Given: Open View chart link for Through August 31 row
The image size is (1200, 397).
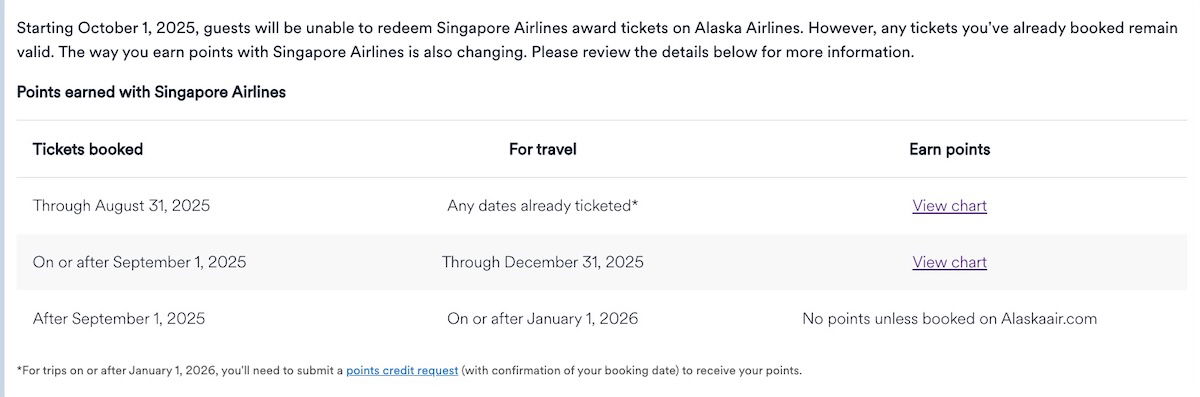Looking at the screenshot, I should [x=949, y=206].
